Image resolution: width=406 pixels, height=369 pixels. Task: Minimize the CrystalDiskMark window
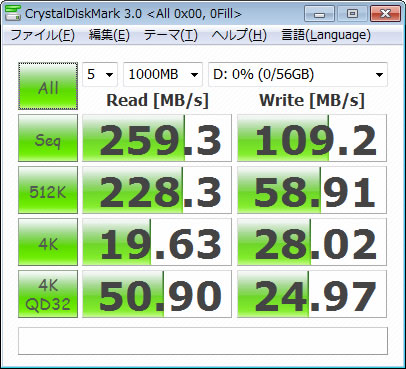click(x=319, y=14)
